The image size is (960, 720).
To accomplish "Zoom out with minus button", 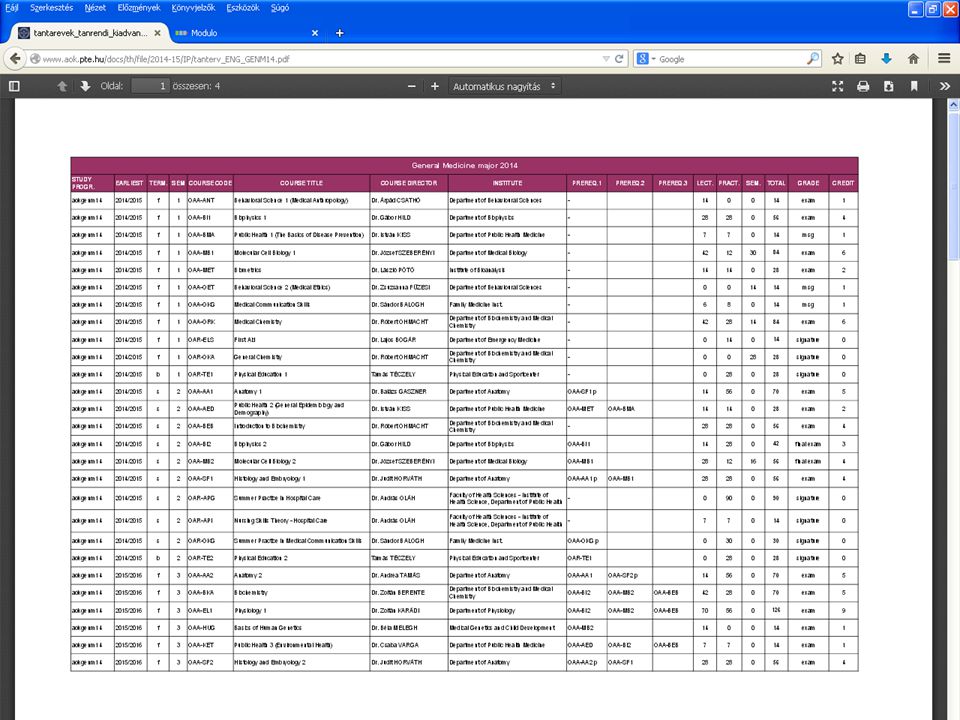I will 411,86.
